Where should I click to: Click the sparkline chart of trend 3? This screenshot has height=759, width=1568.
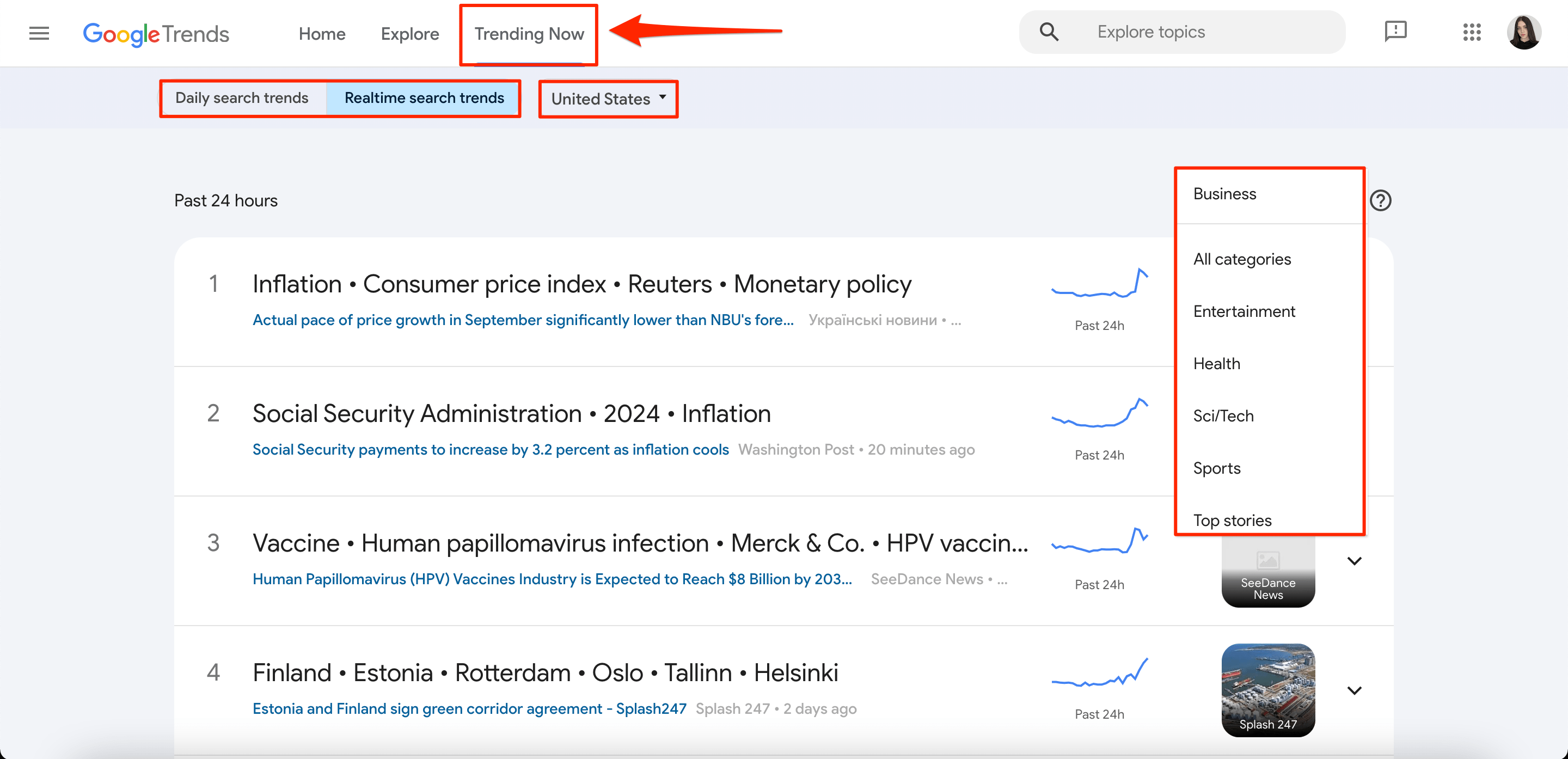[x=1099, y=542]
